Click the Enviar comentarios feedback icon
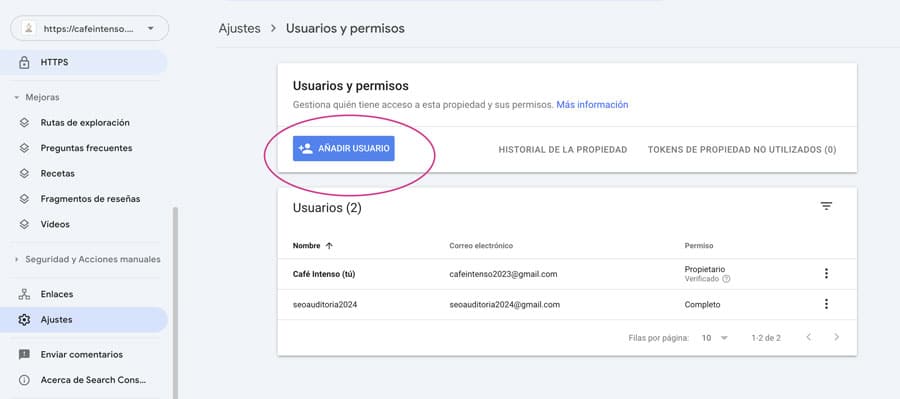Viewport: 900px width, 399px height. click(24, 354)
